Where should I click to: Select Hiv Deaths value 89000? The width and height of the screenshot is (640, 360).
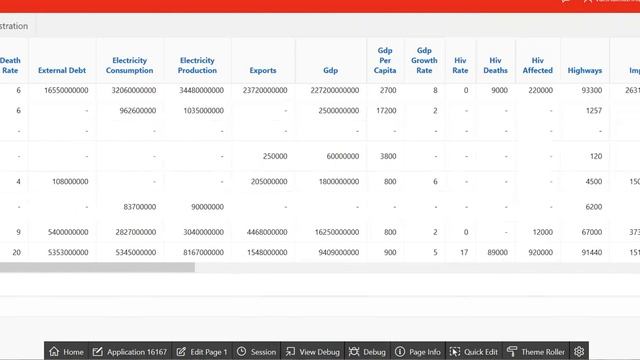click(498, 253)
